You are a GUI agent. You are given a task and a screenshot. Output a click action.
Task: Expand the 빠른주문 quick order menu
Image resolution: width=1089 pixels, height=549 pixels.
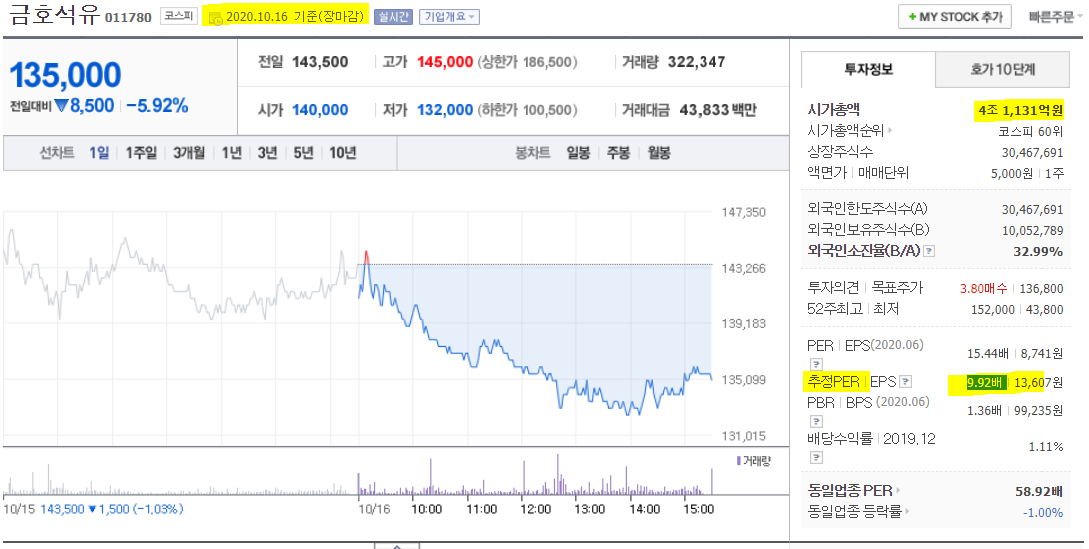[1056, 17]
